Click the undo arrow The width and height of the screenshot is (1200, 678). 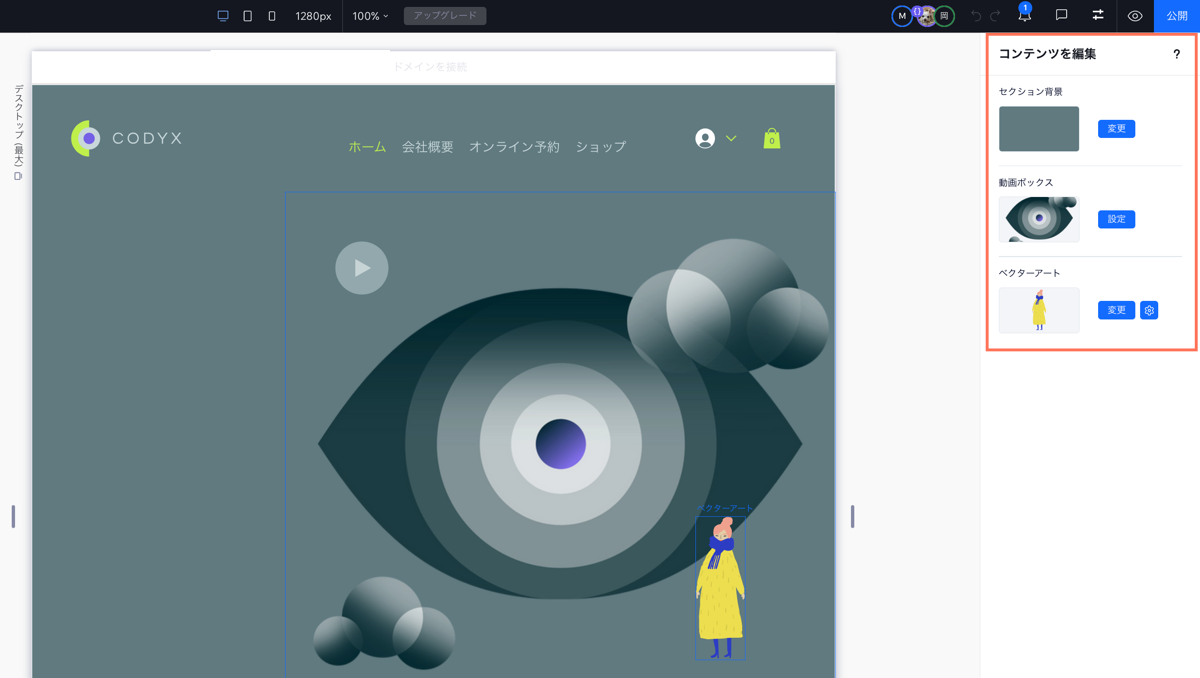tap(976, 16)
